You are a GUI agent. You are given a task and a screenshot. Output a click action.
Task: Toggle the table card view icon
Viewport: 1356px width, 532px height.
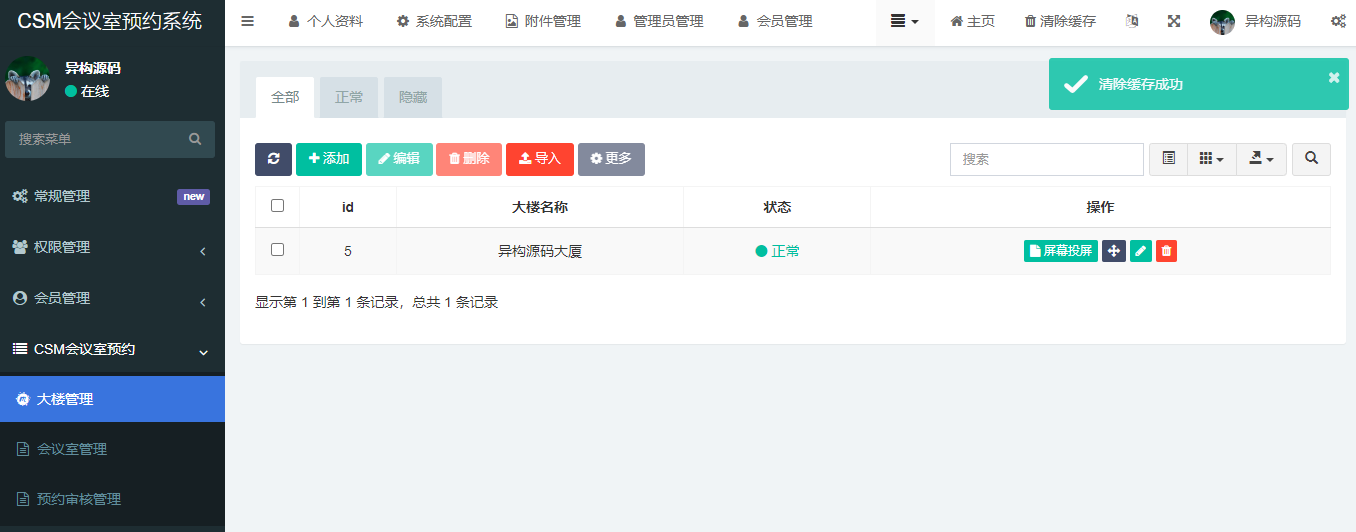(x=1168, y=159)
